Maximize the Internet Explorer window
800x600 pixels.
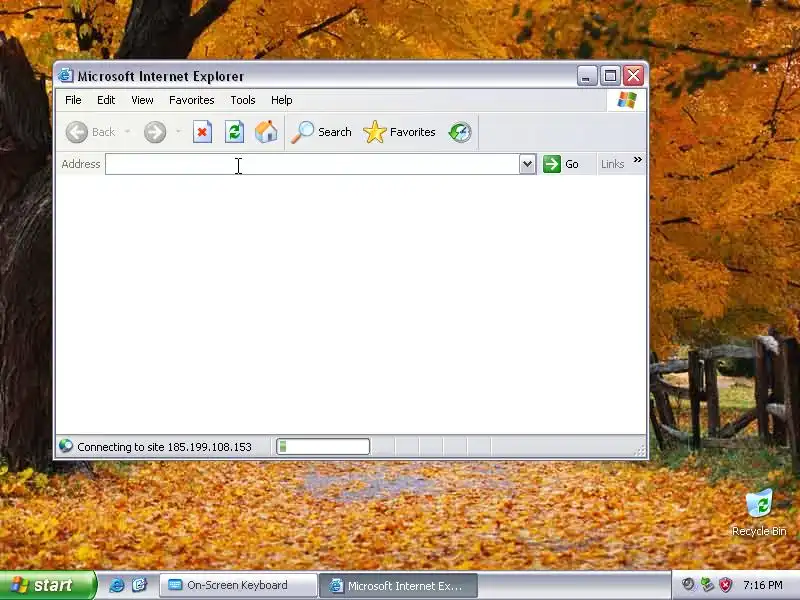point(610,76)
